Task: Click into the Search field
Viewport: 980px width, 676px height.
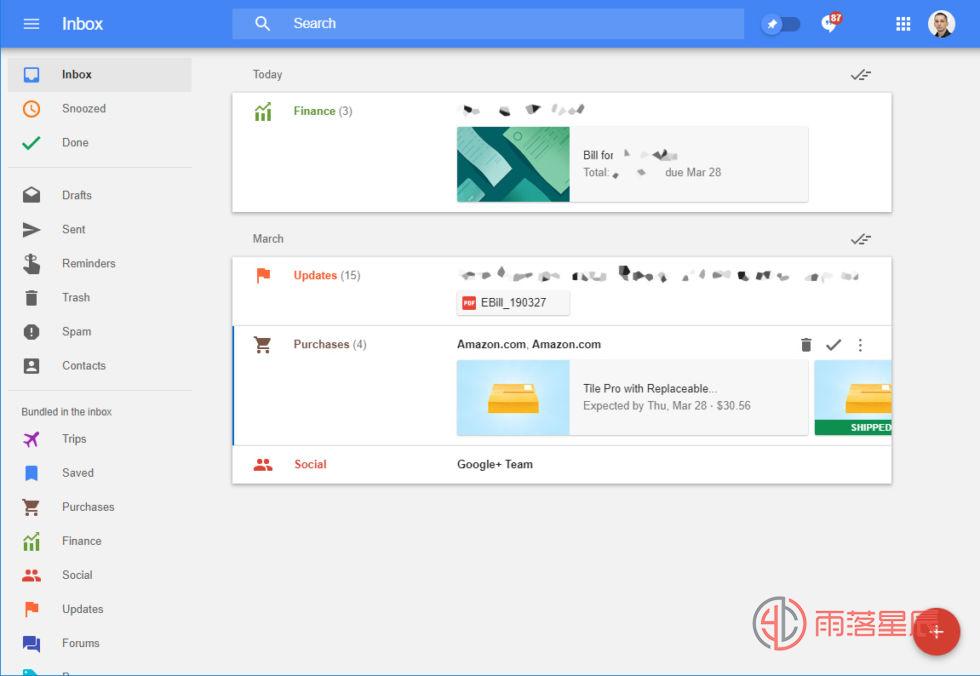Action: pyautogui.click(x=488, y=24)
